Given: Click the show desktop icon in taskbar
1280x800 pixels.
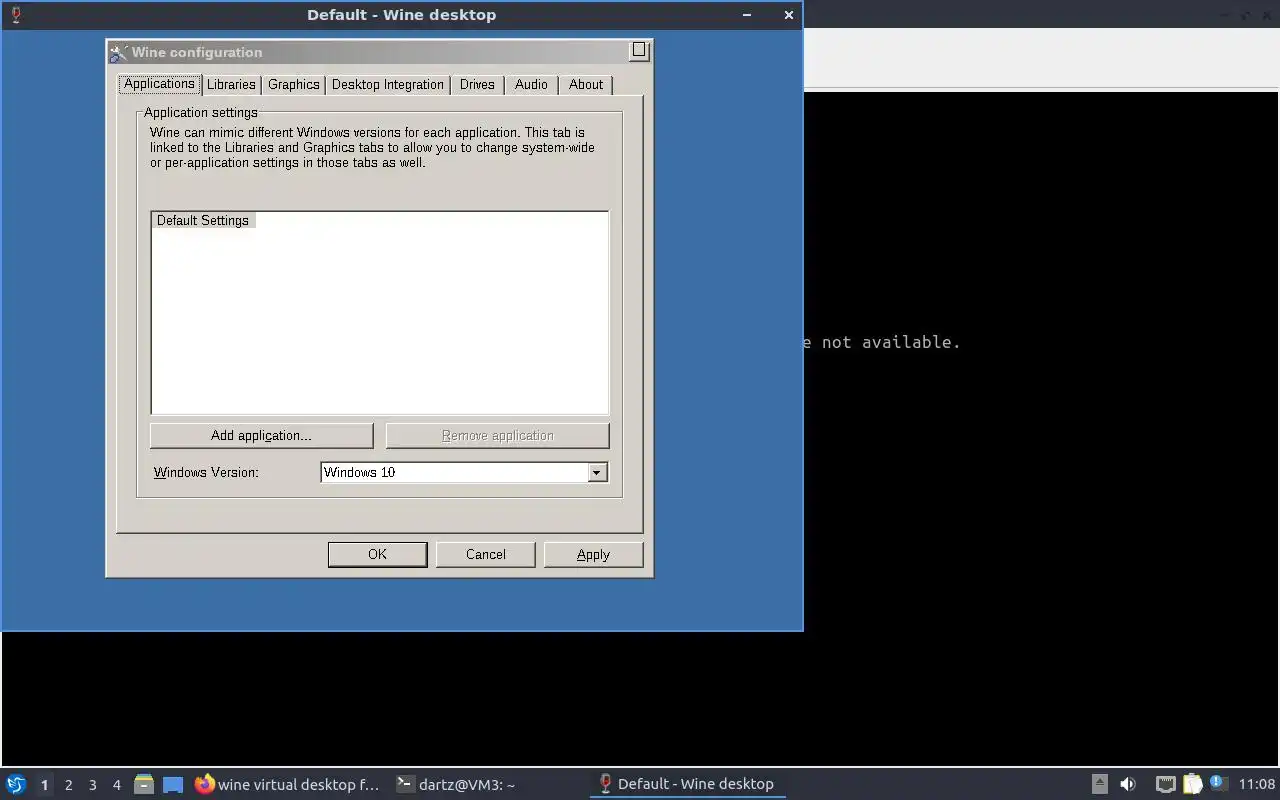Looking at the screenshot, I should (x=173, y=784).
